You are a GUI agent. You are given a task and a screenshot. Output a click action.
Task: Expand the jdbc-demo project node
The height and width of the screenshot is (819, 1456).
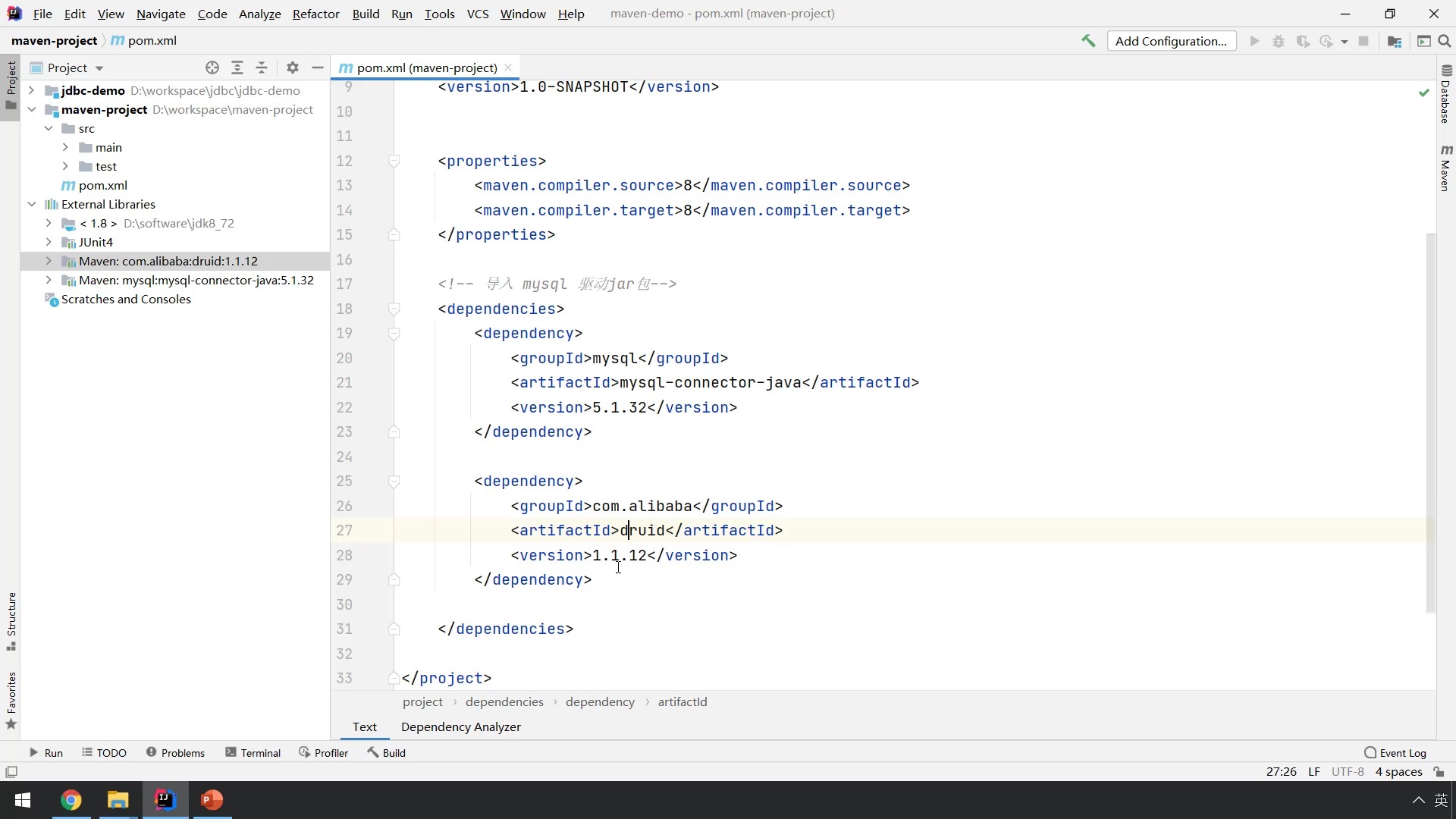tap(32, 90)
